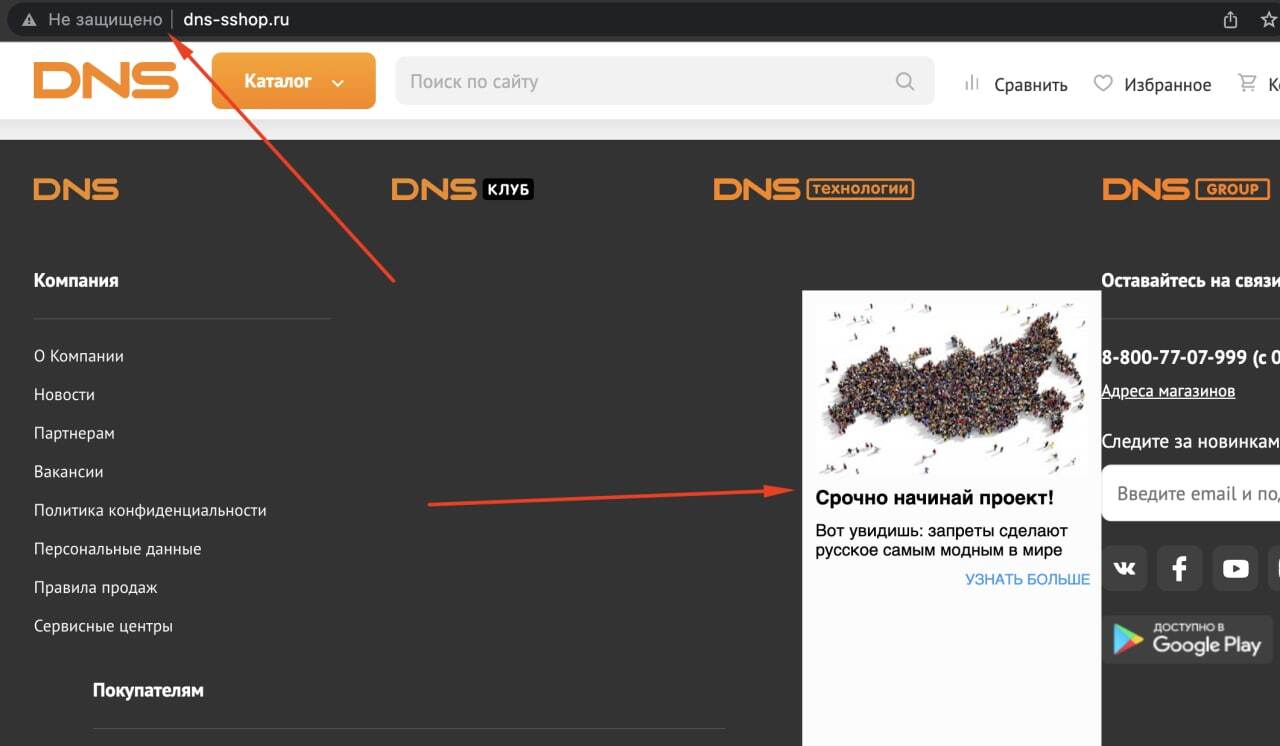Click the search magnifier icon

(905, 82)
